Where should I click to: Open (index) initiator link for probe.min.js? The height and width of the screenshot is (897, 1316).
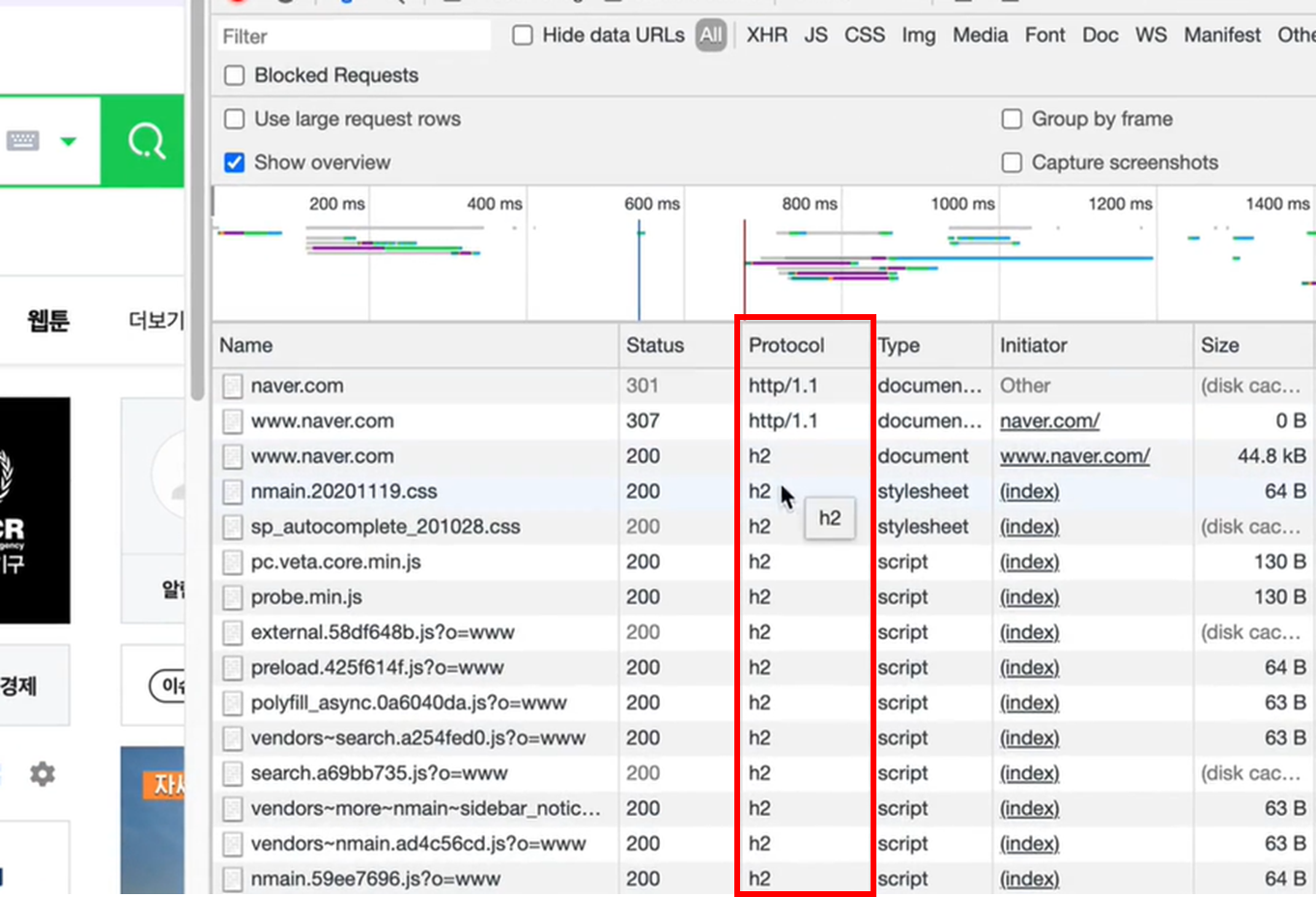click(1029, 597)
